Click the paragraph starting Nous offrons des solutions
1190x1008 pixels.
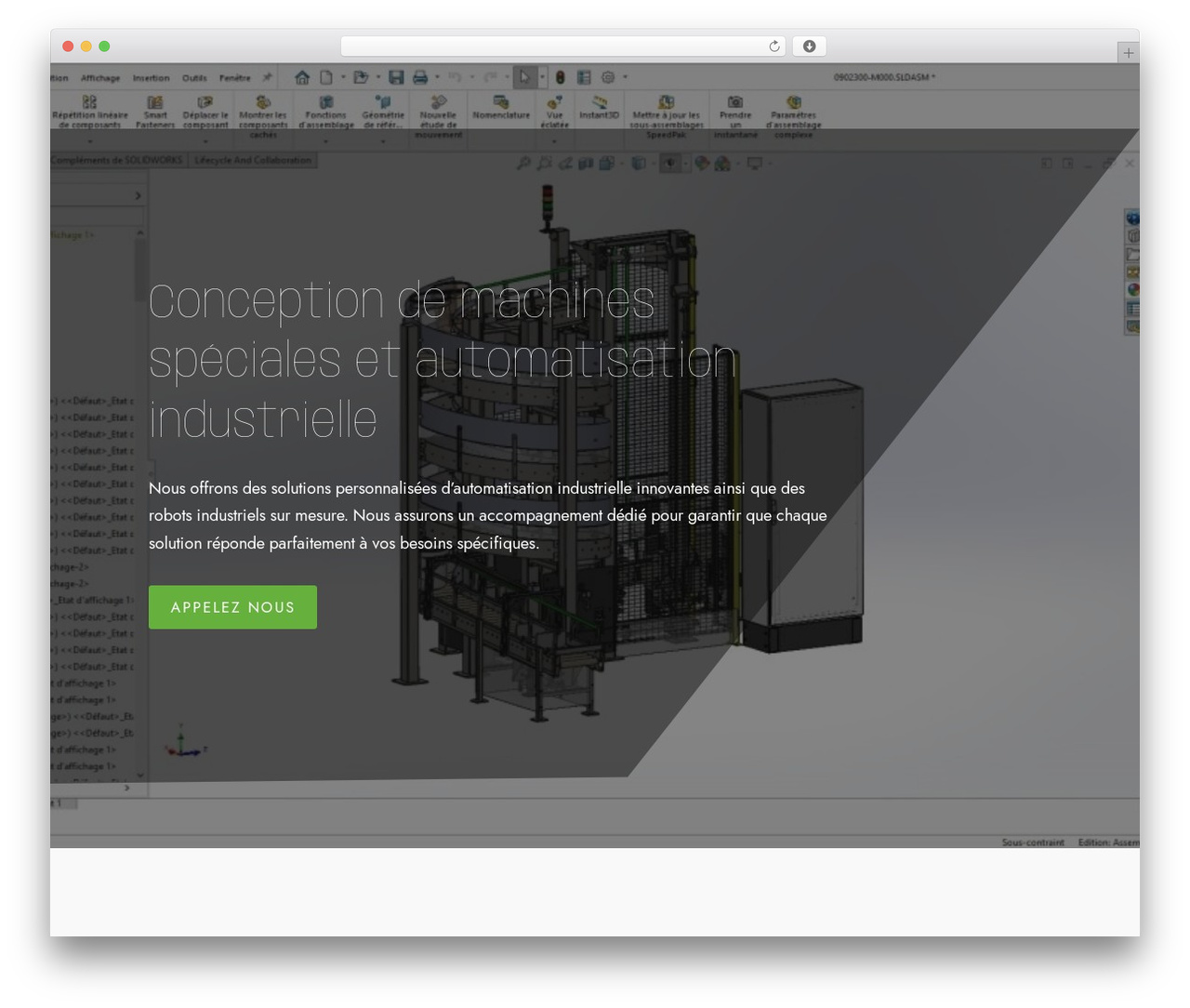point(488,515)
